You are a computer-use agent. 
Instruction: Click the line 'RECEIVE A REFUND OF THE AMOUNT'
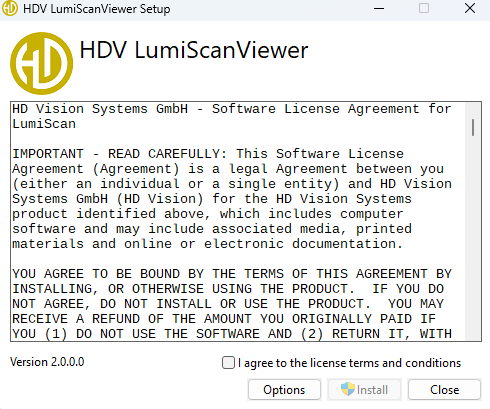click(x=224, y=319)
